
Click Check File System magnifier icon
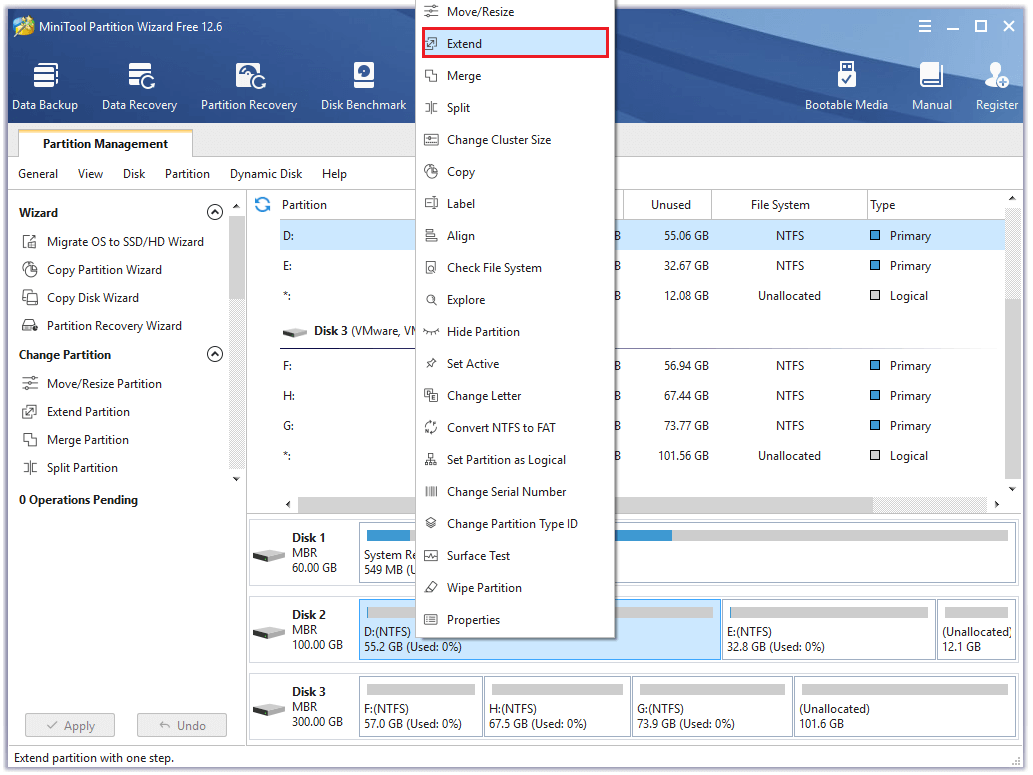pos(432,268)
